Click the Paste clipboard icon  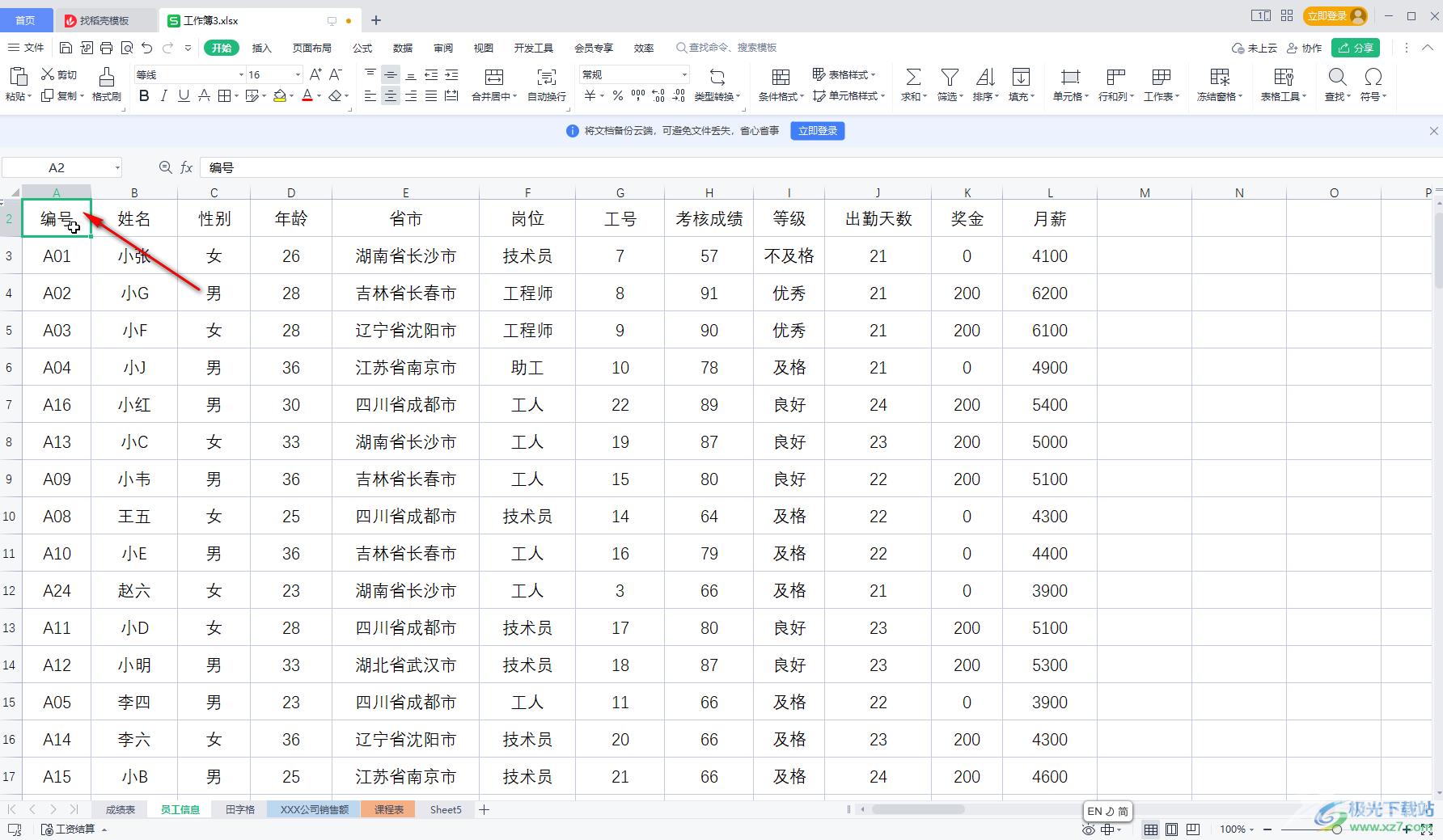click(x=17, y=76)
